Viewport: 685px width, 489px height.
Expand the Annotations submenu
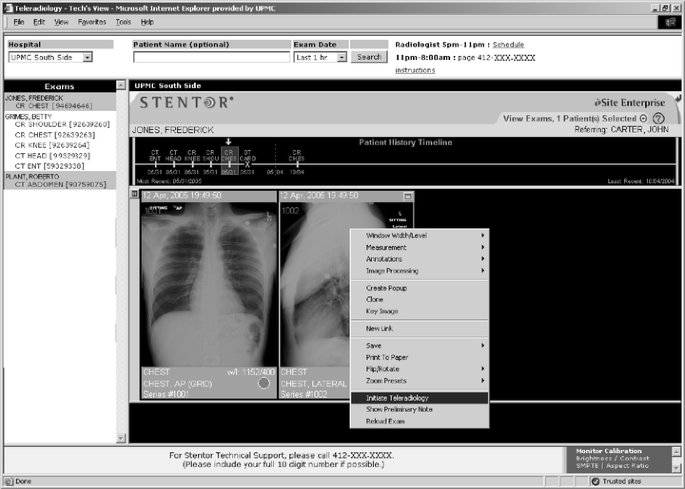pos(420,259)
